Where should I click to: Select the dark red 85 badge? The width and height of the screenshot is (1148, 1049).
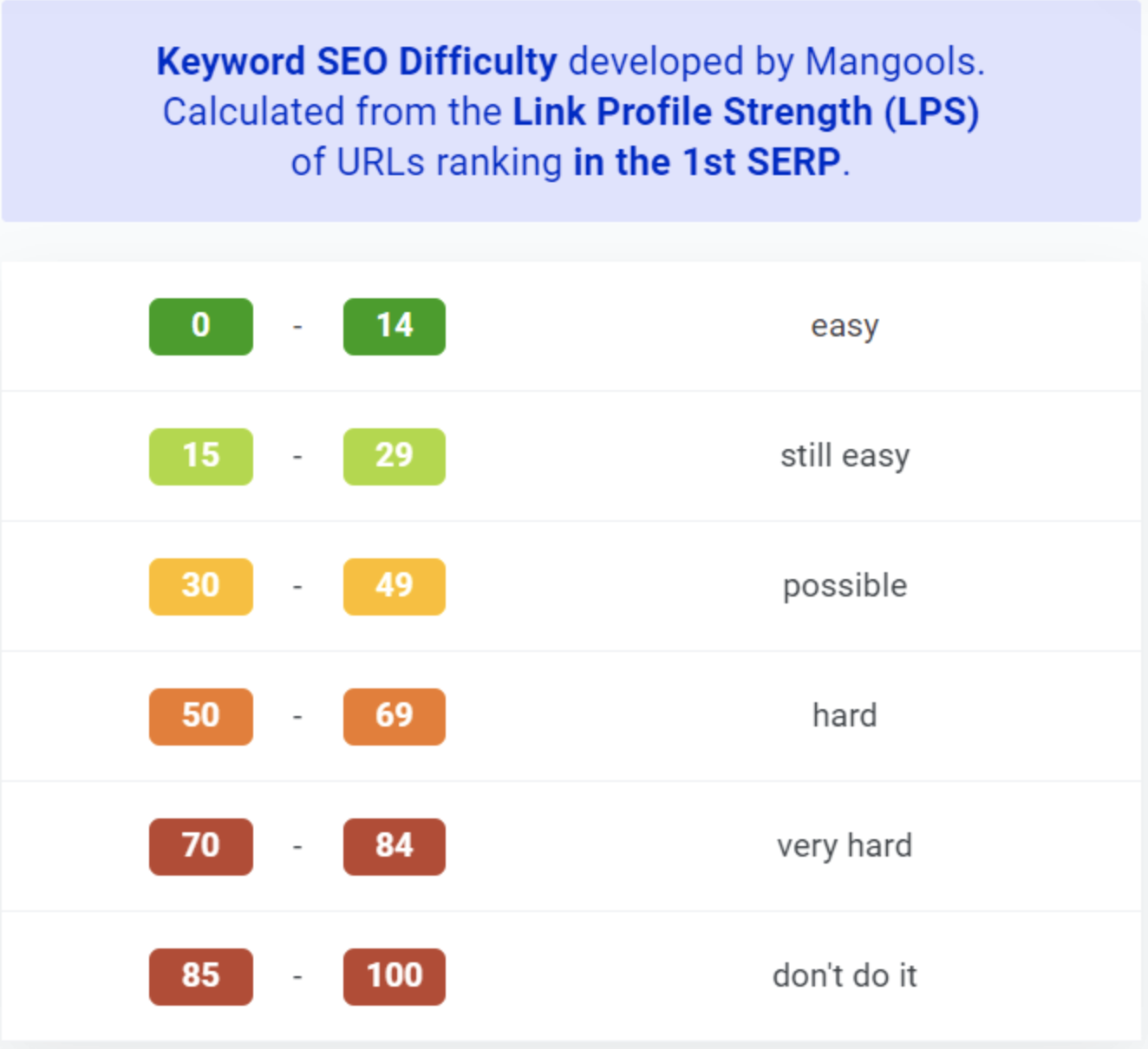tap(200, 976)
